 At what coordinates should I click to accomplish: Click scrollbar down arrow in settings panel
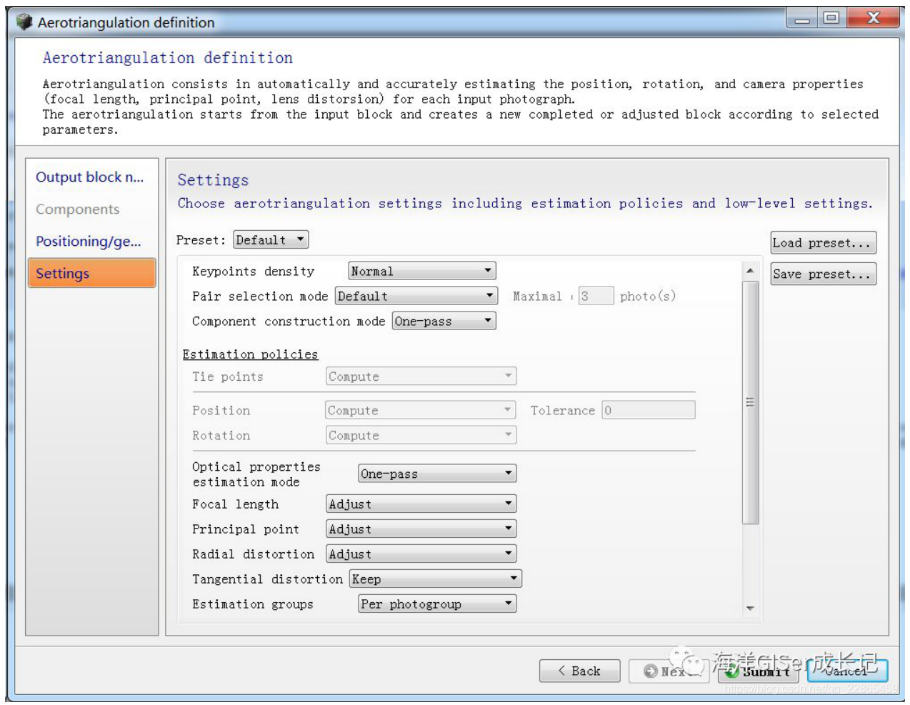[x=750, y=608]
